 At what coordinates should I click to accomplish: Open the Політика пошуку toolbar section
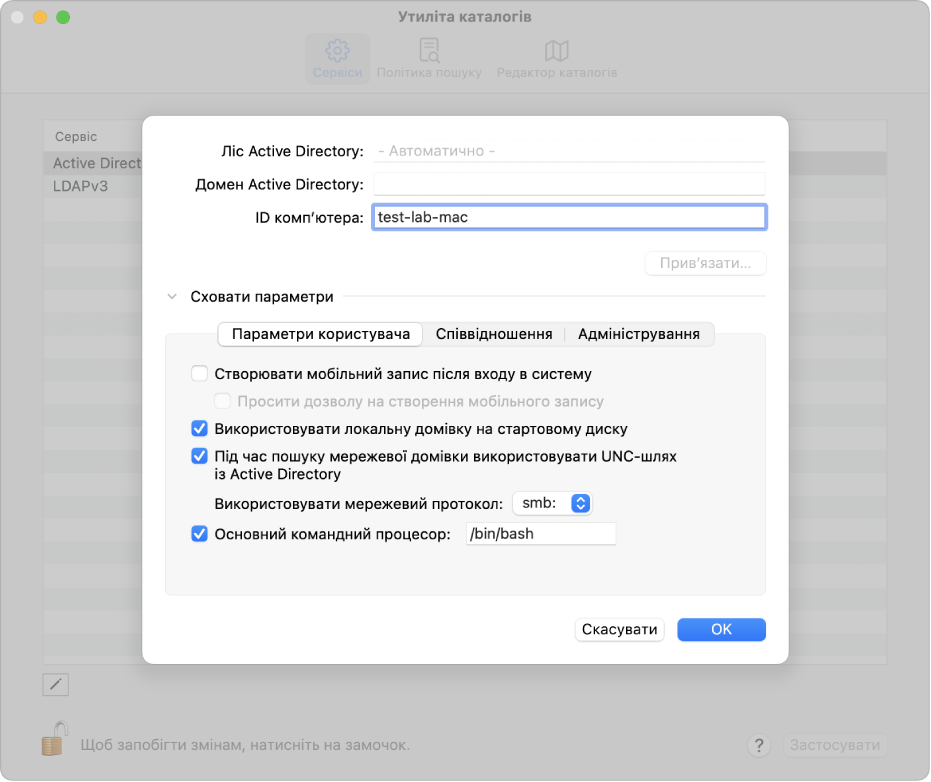(429, 59)
